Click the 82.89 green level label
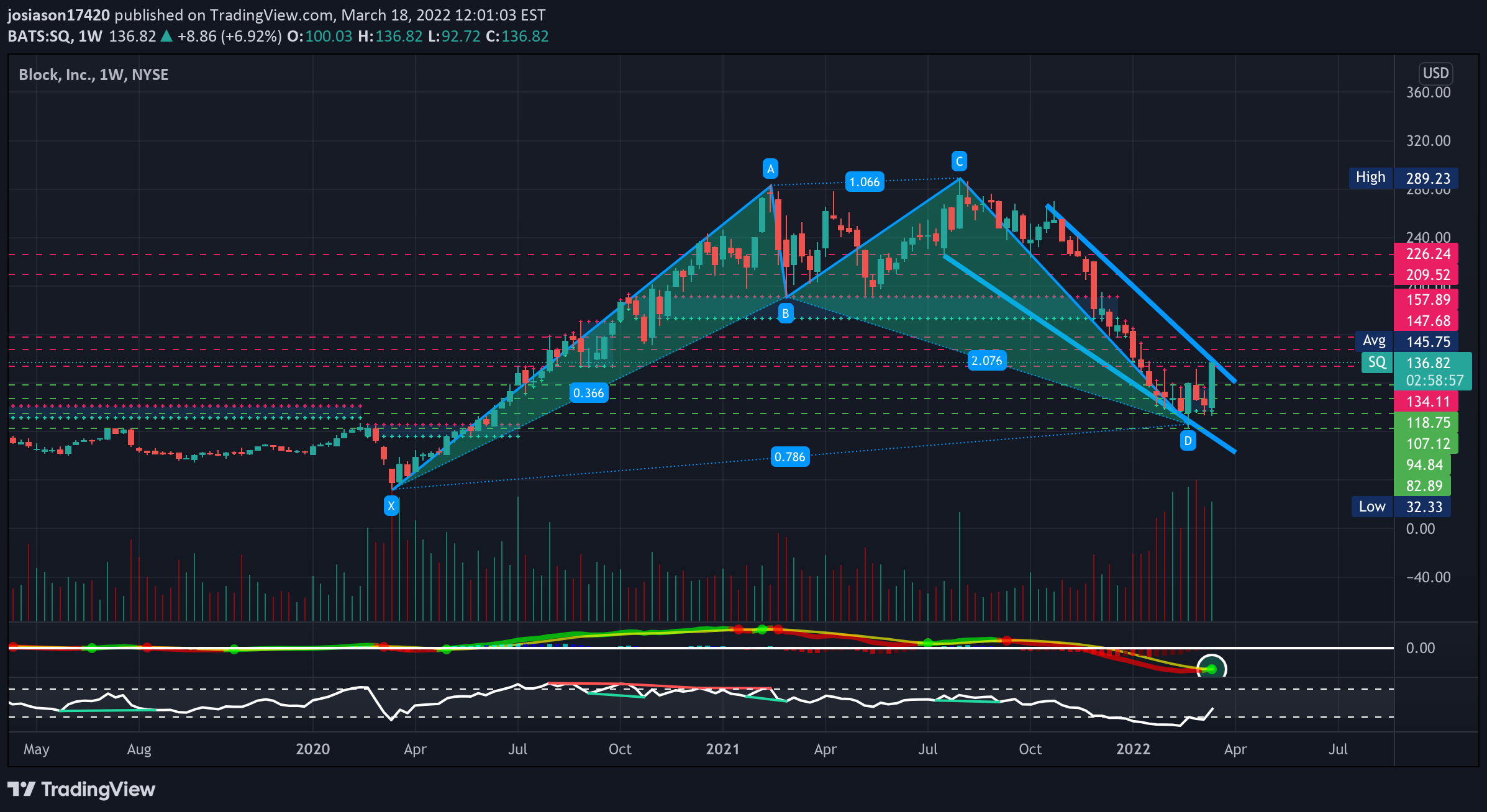The image size is (1487, 812). coord(1422,486)
